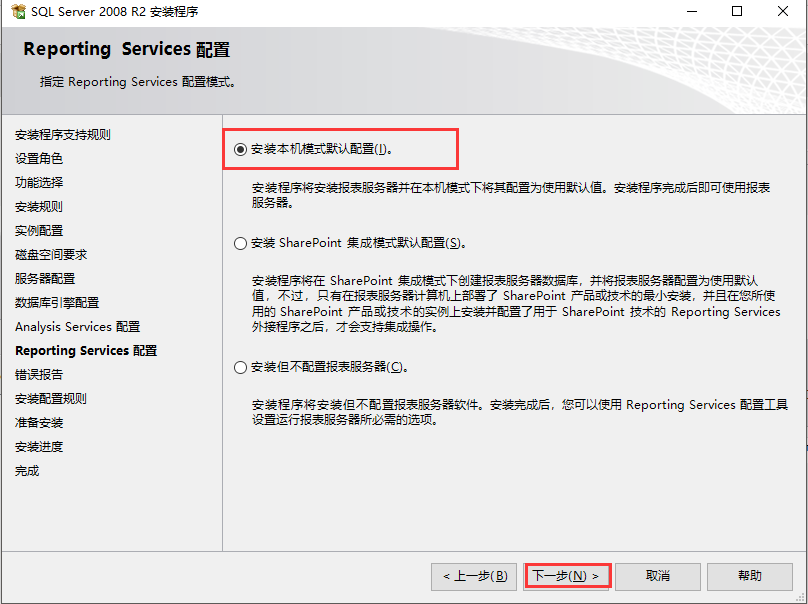Click the 上一步 button
Image resolution: width=808 pixels, height=604 pixels.
point(475,576)
